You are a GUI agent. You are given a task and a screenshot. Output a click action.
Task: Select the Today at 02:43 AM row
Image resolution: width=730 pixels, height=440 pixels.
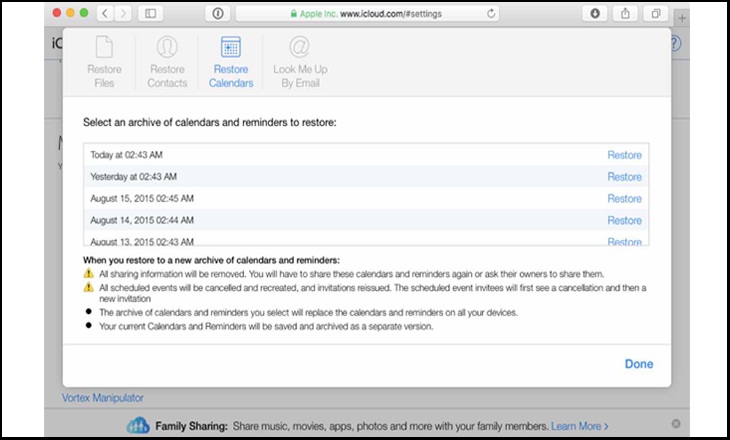point(366,155)
